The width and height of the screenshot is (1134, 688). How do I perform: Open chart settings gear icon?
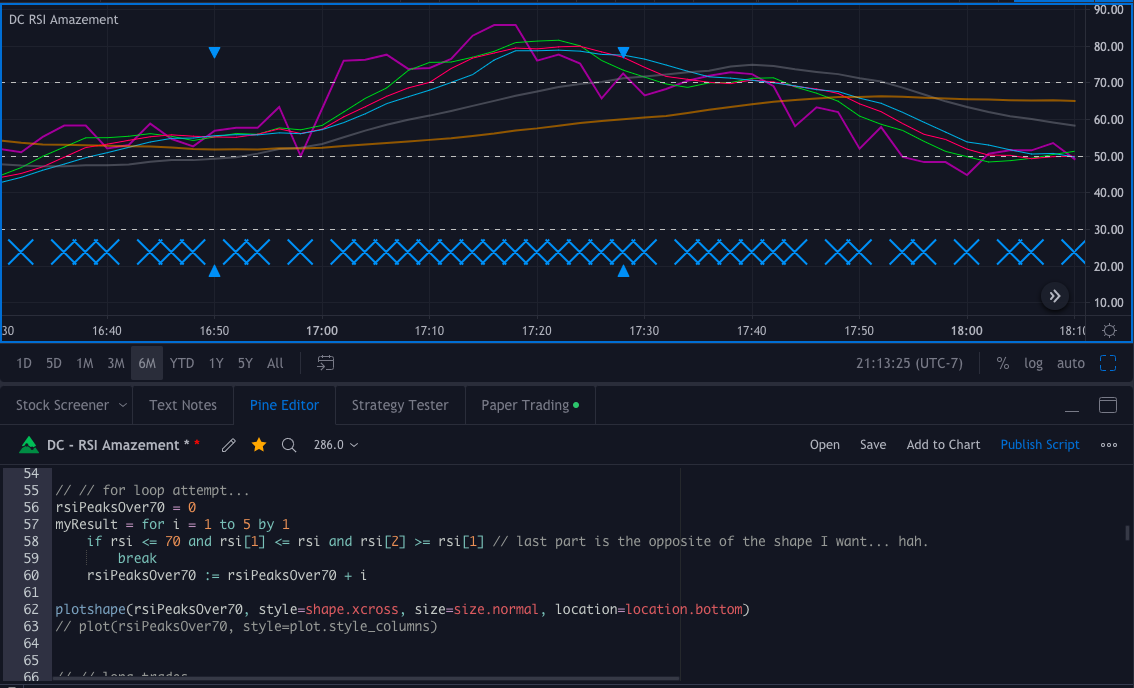[x=1109, y=331]
